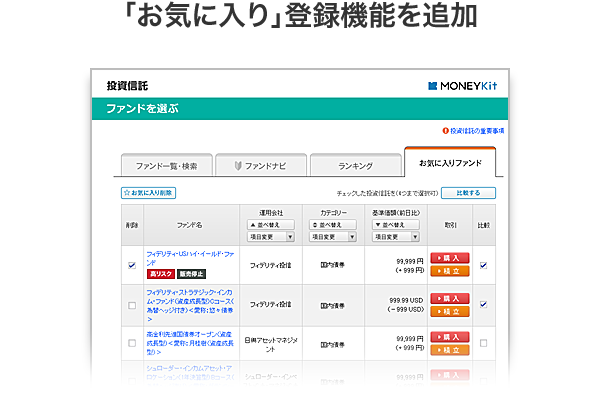The width and height of the screenshot is (600, 396).
Task: Switch to the ランキング tab
Action: (x=355, y=166)
